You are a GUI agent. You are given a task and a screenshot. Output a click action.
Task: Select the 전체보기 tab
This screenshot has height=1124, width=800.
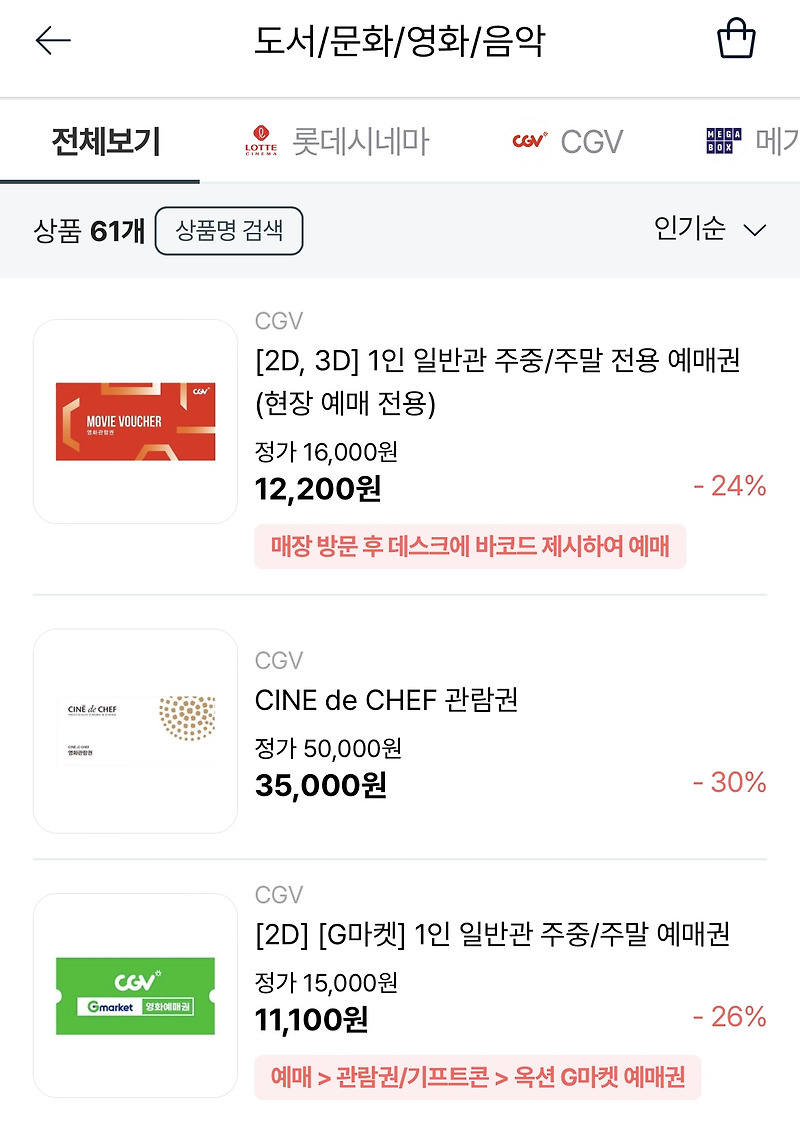pos(106,140)
